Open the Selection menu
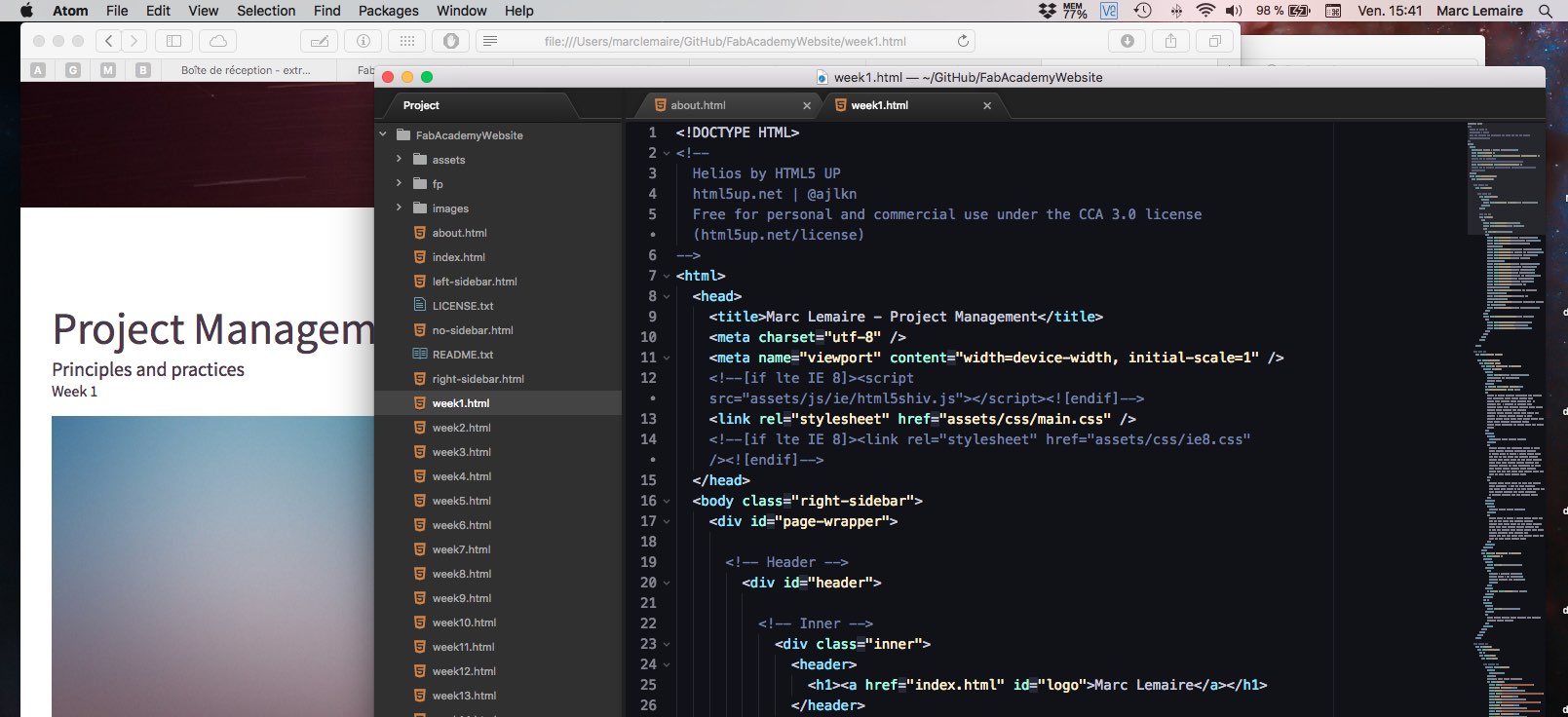Screen dimensions: 1568x717 tap(266, 11)
